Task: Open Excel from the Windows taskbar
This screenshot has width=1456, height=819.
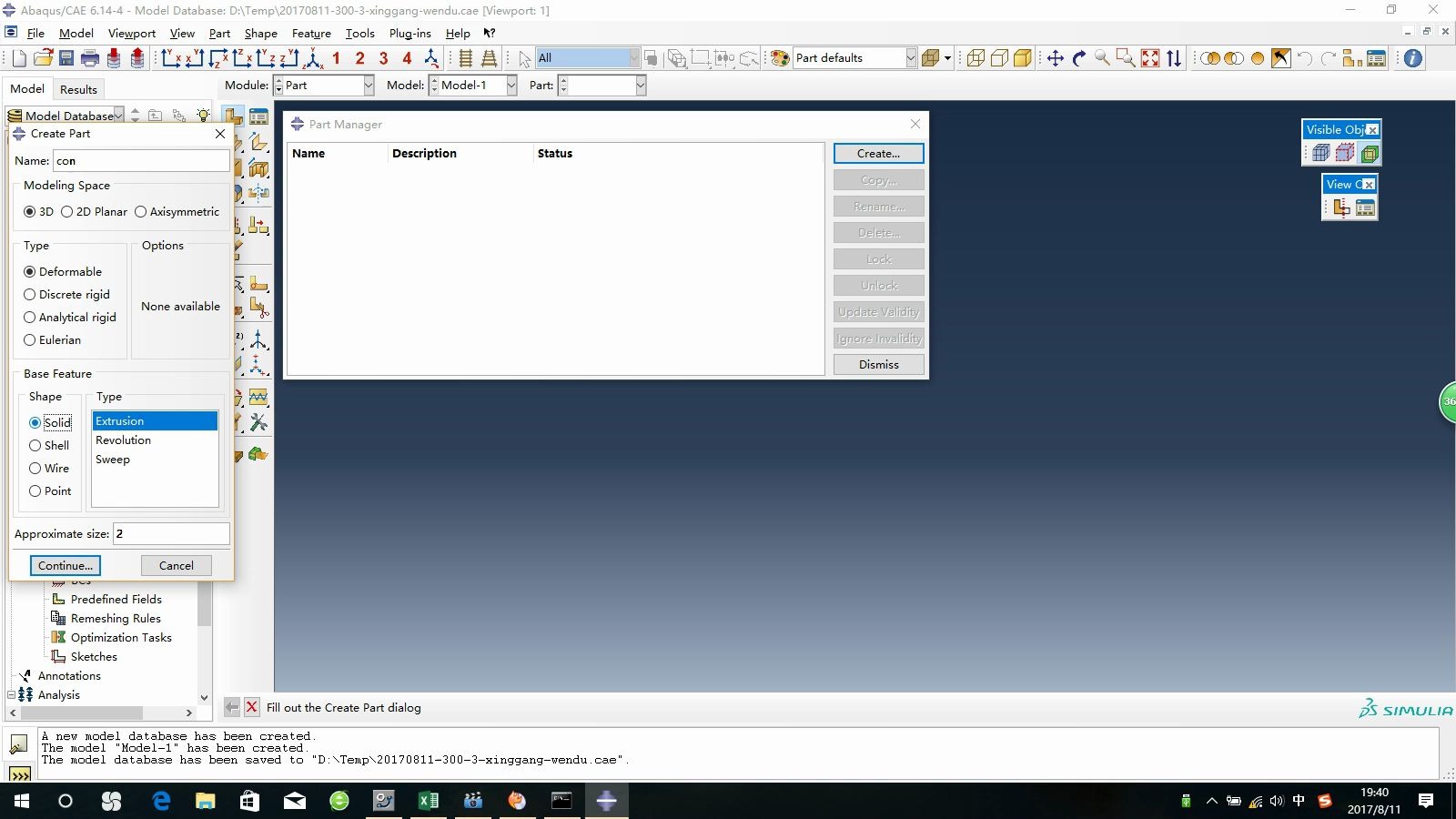Action: click(428, 801)
